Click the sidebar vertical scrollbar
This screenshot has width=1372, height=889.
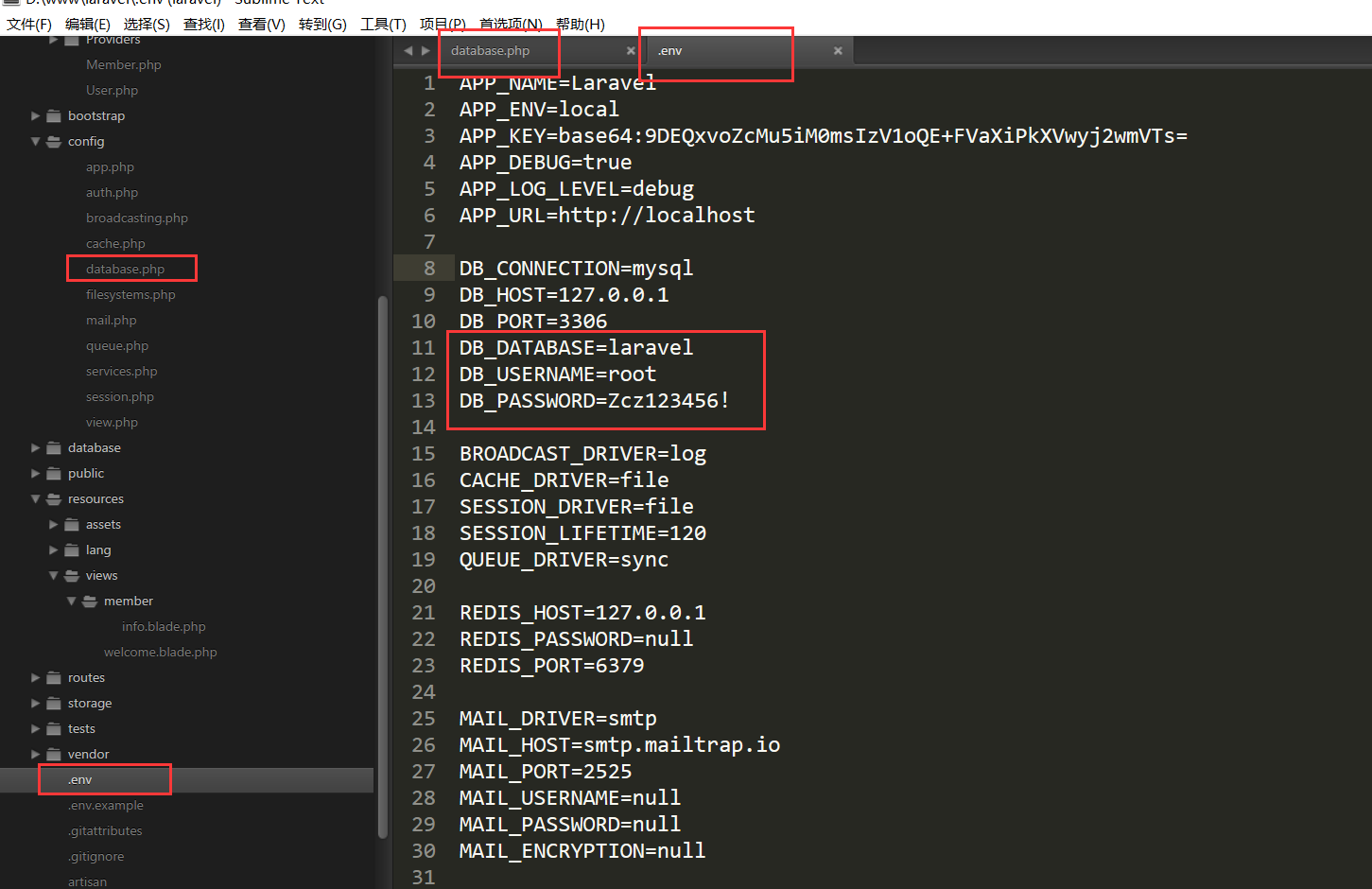click(383, 567)
